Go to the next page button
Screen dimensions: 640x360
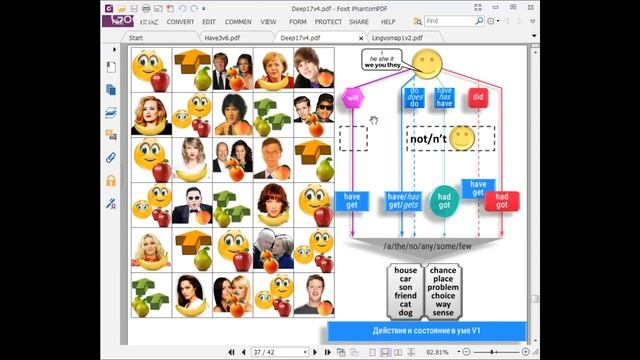315,352
